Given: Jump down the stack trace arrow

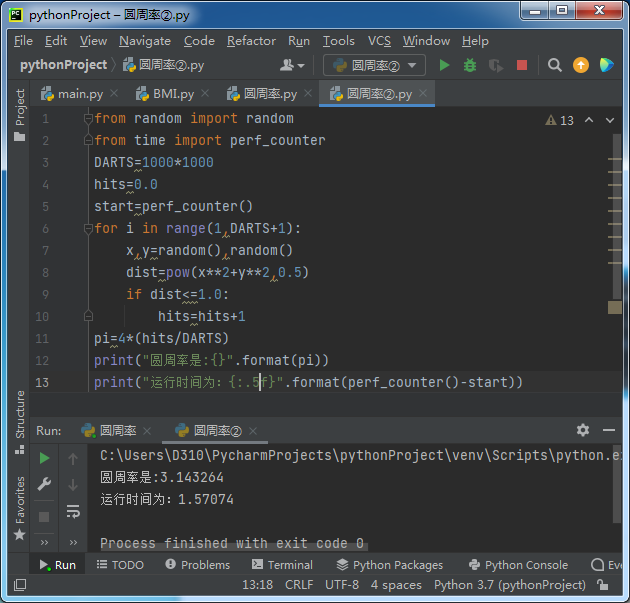Looking at the screenshot, I should [73, 485].
